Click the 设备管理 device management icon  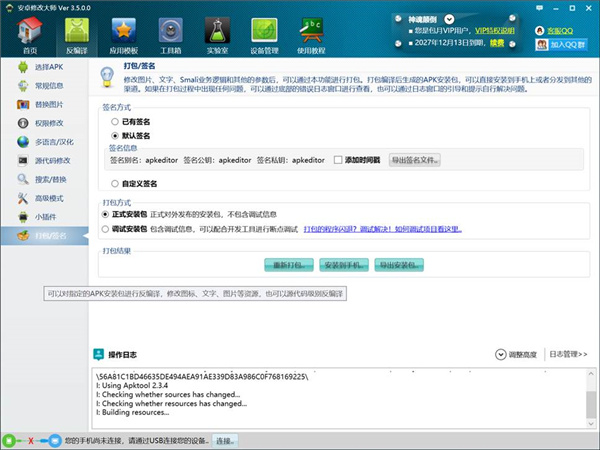coord(264,32)
